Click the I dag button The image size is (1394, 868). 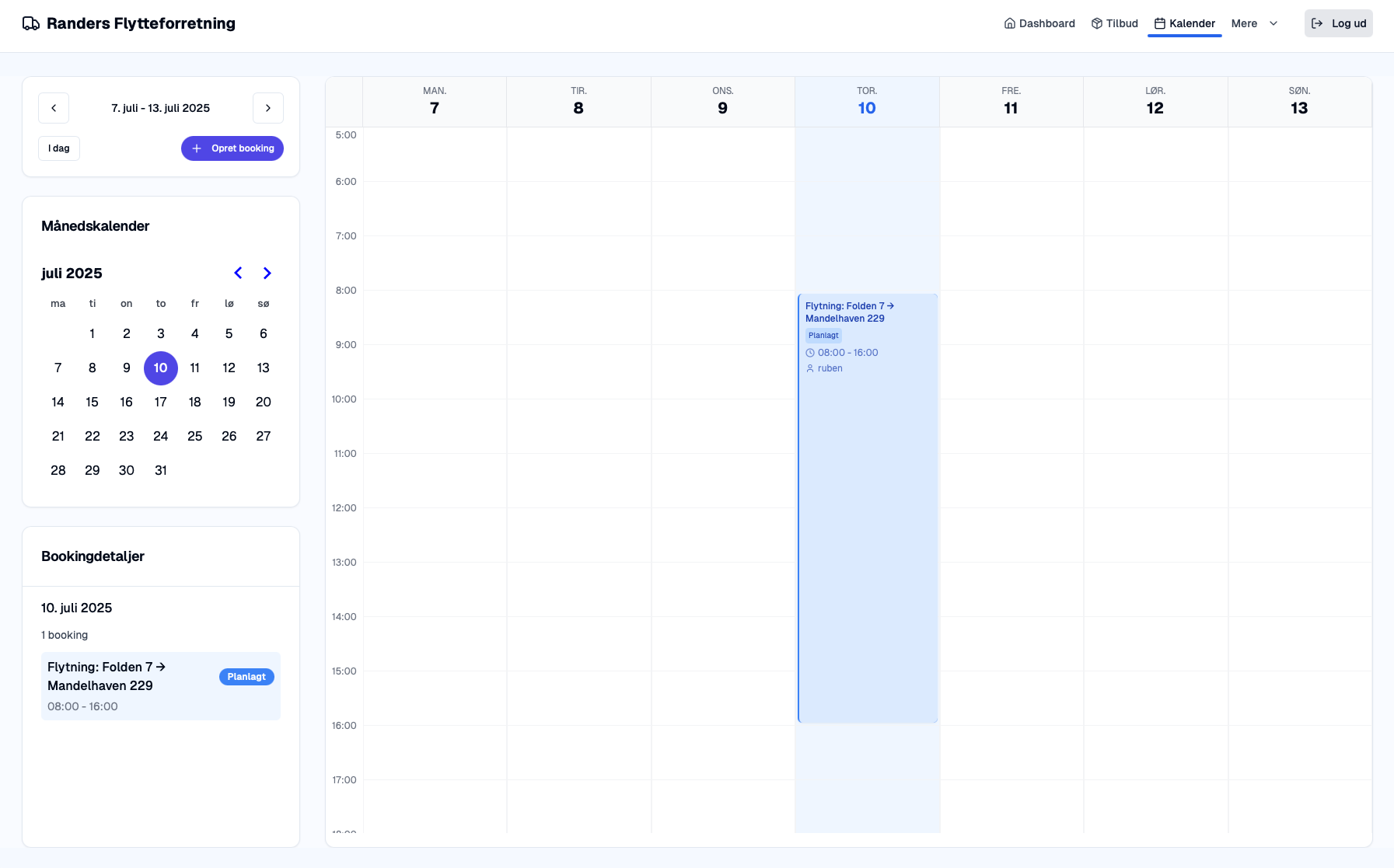pyautogui.click(x=59, y=148)
